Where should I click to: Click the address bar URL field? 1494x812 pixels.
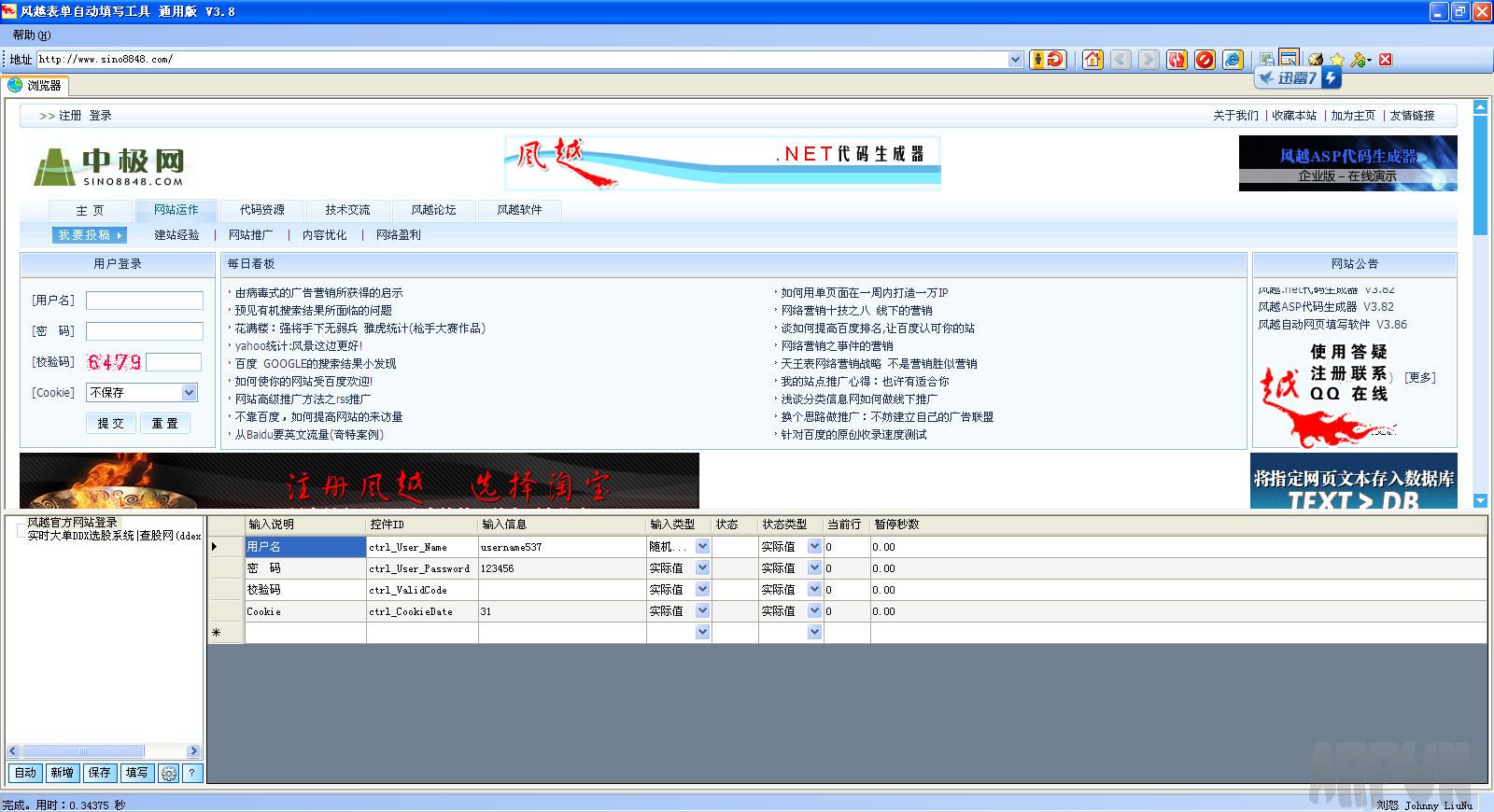(523, 60)
